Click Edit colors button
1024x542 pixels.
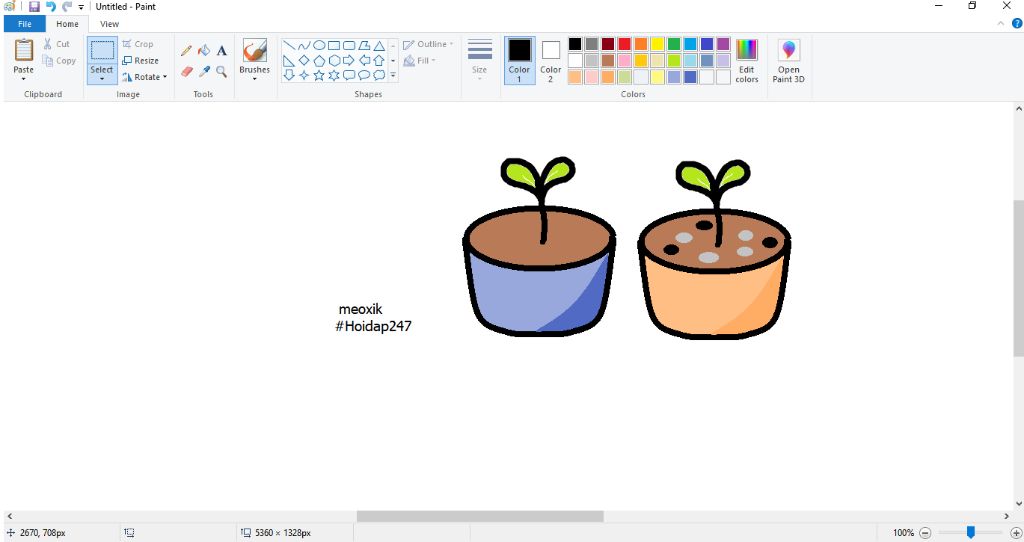tap(747, 60)
